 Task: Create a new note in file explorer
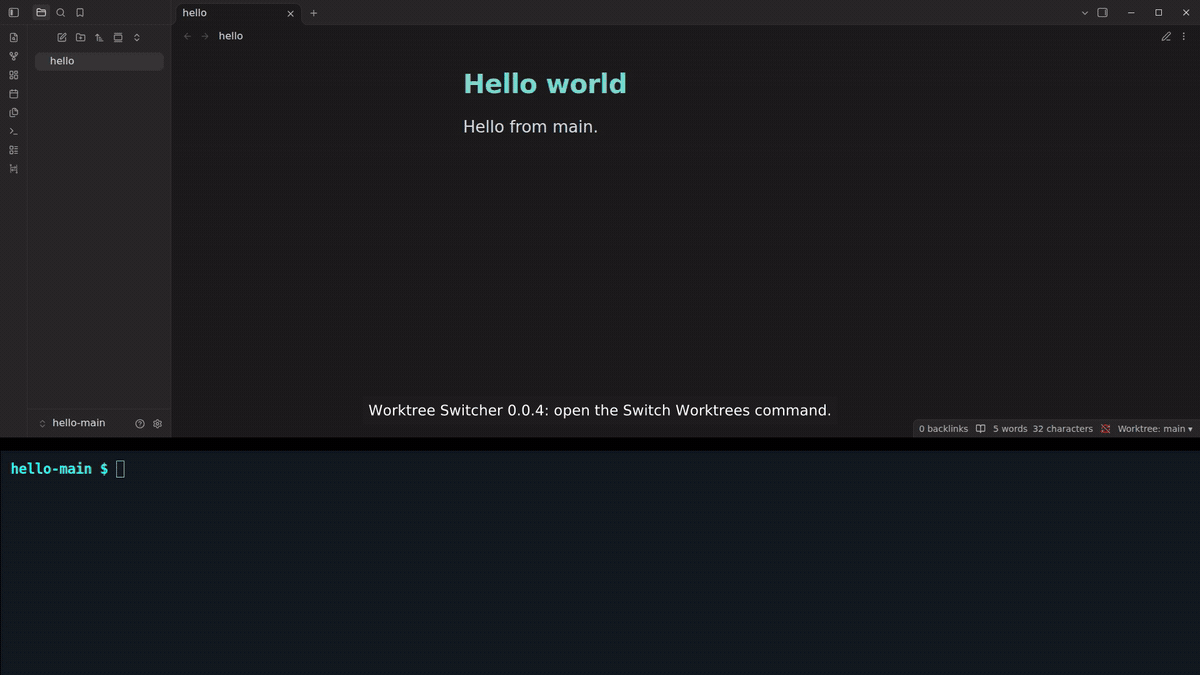(62, 38)
